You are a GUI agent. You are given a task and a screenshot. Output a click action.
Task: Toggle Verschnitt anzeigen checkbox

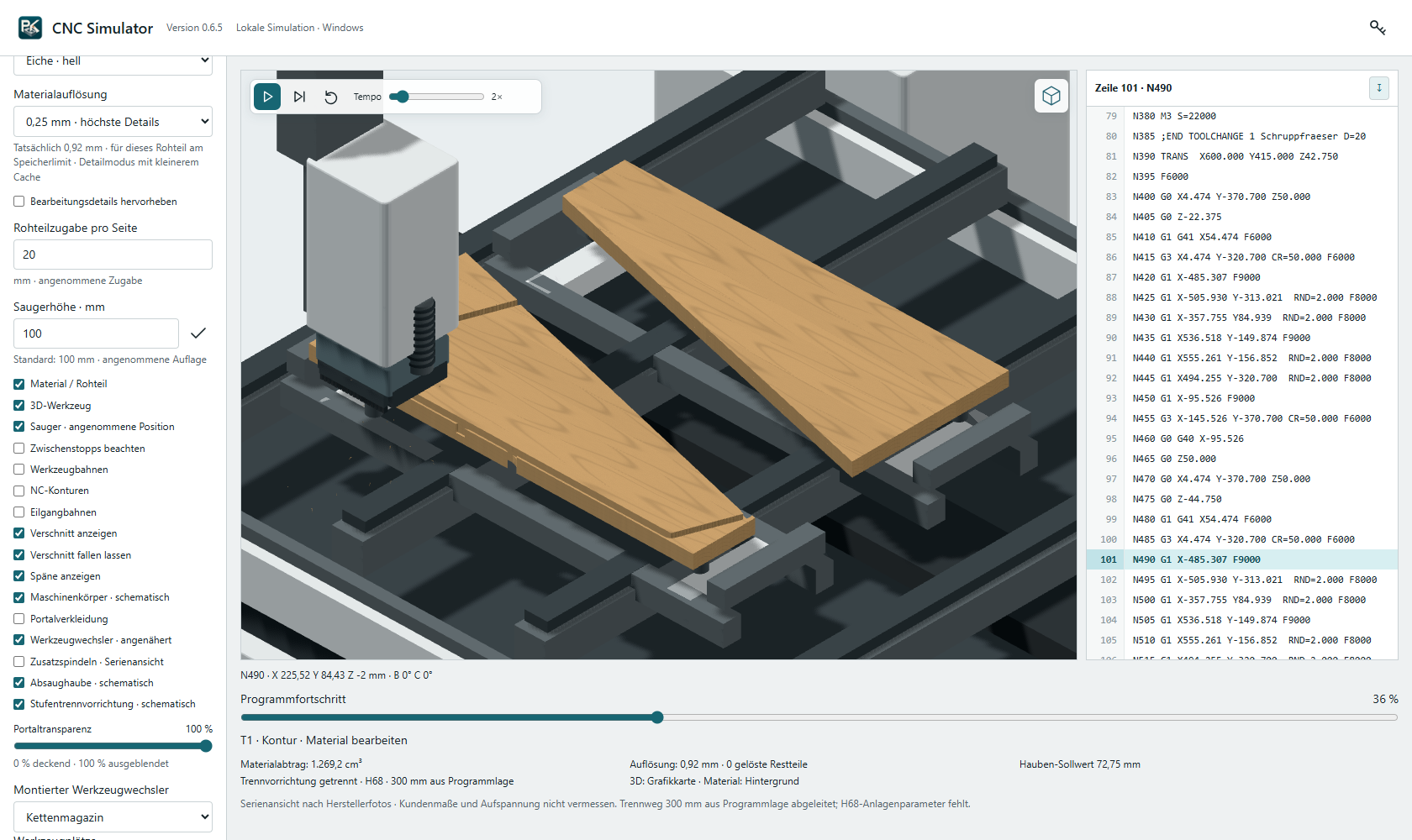18,533
